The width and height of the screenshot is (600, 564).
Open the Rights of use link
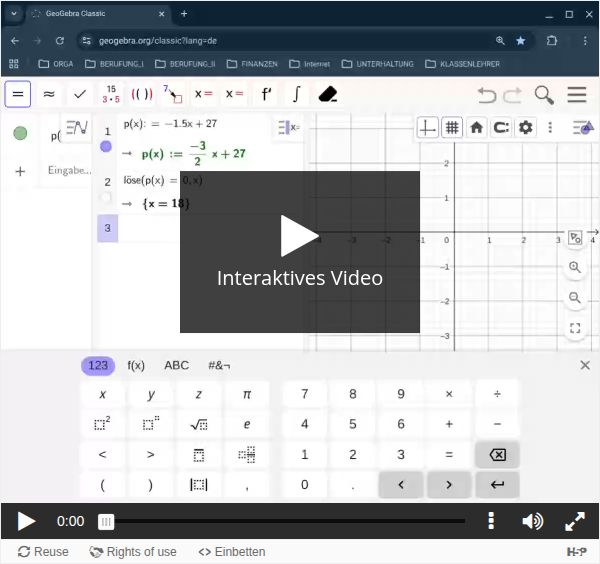point(133,552)
